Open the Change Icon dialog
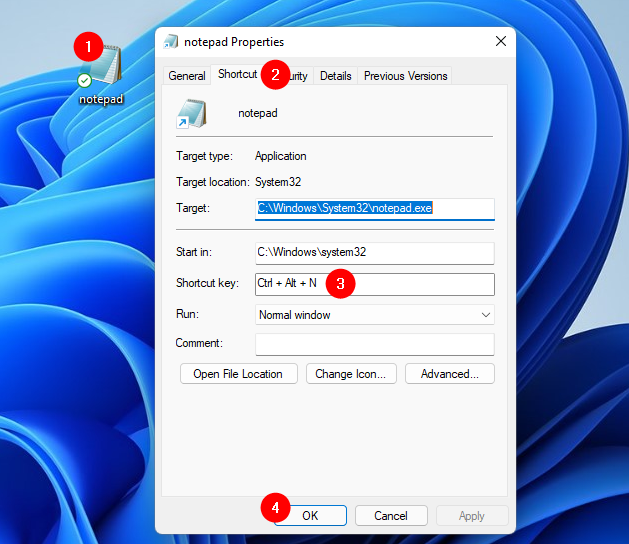Viewport: 629px width, 544px height. pyautogui.click(x=351, y=374)
